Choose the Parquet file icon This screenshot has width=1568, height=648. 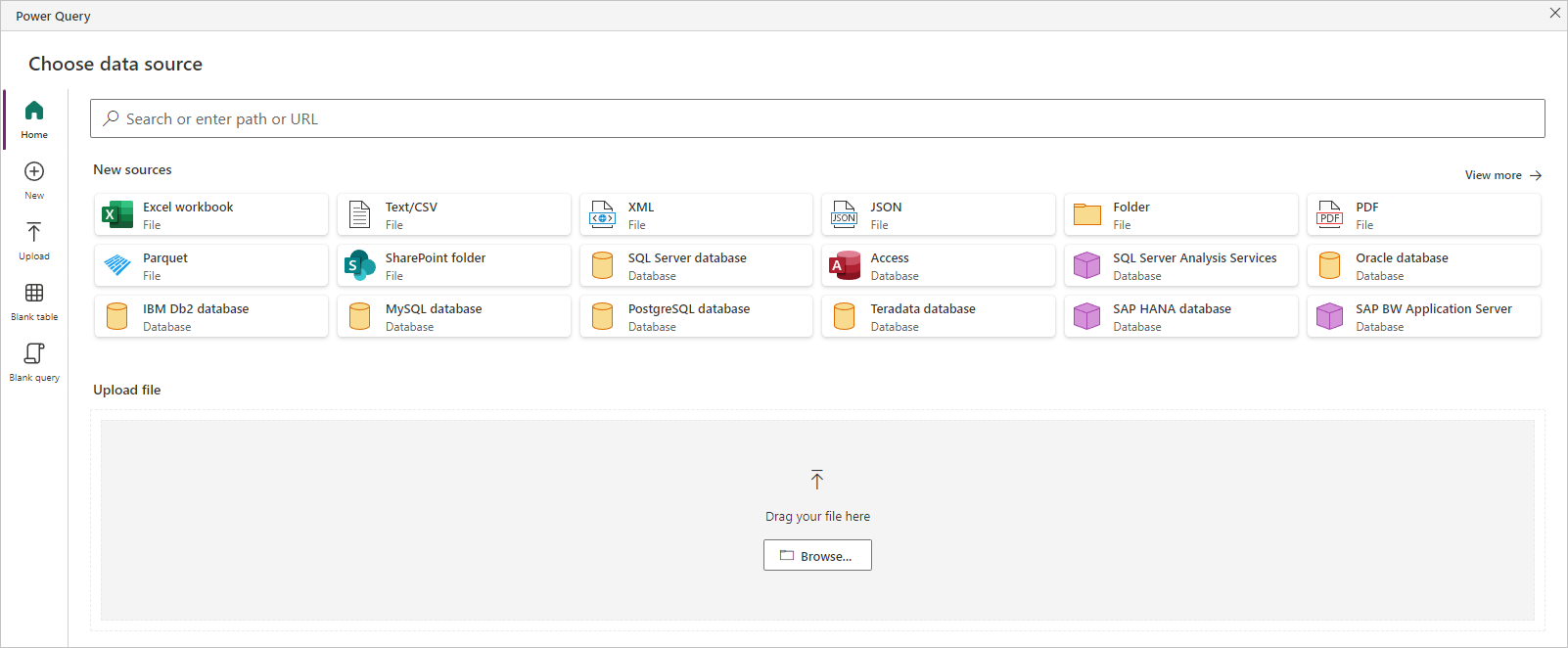(117, 265)
